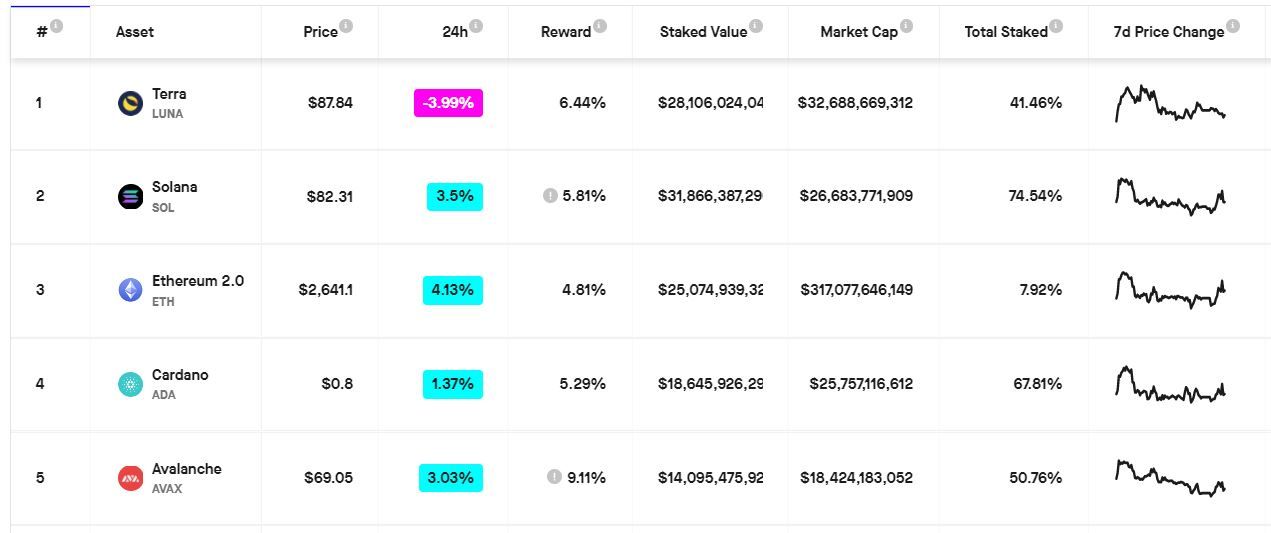Click the info icon next to Market Cap header

point(906,26)
